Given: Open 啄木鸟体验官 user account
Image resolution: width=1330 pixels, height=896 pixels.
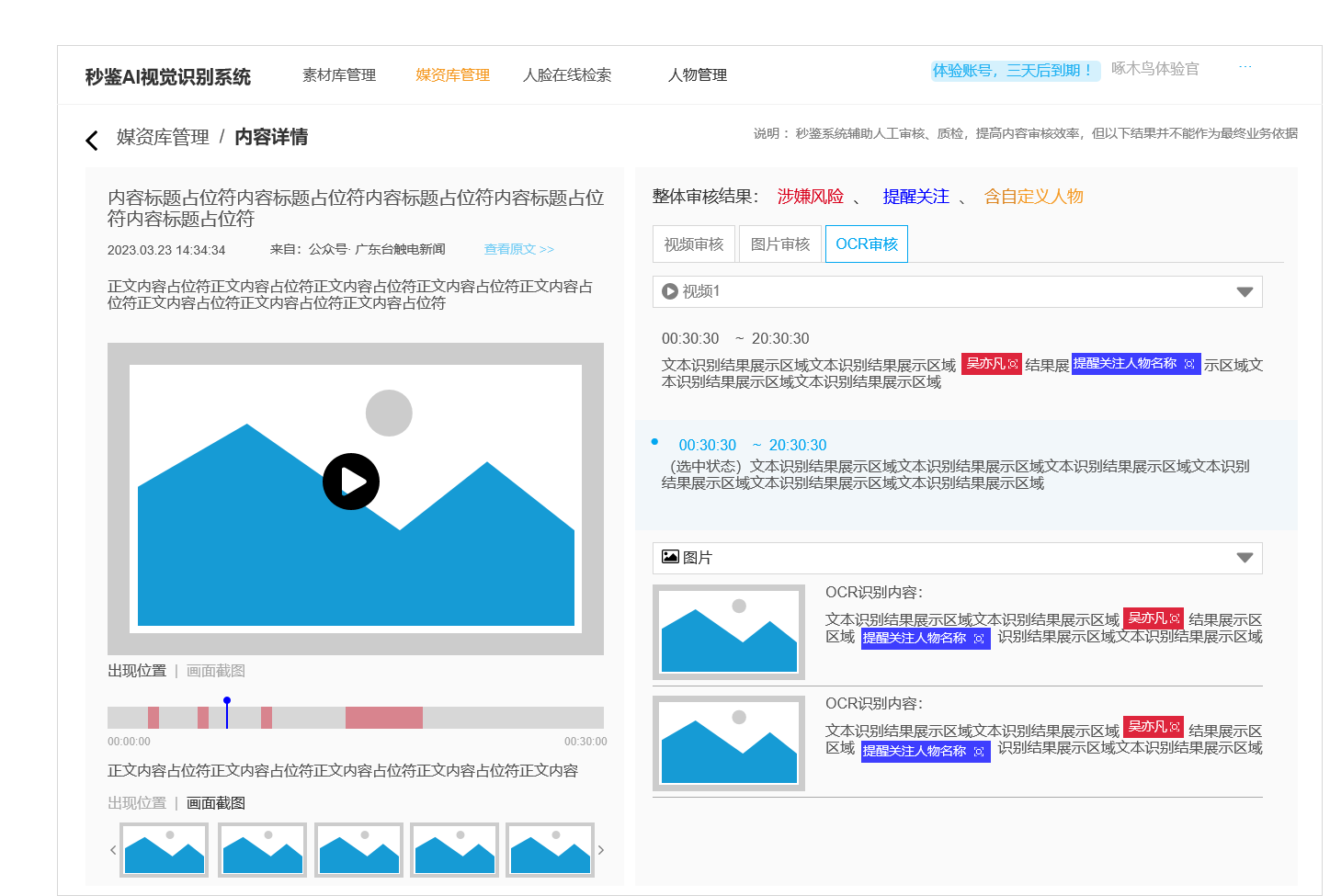Looking at the screenshot, I should click(1155, 69).
